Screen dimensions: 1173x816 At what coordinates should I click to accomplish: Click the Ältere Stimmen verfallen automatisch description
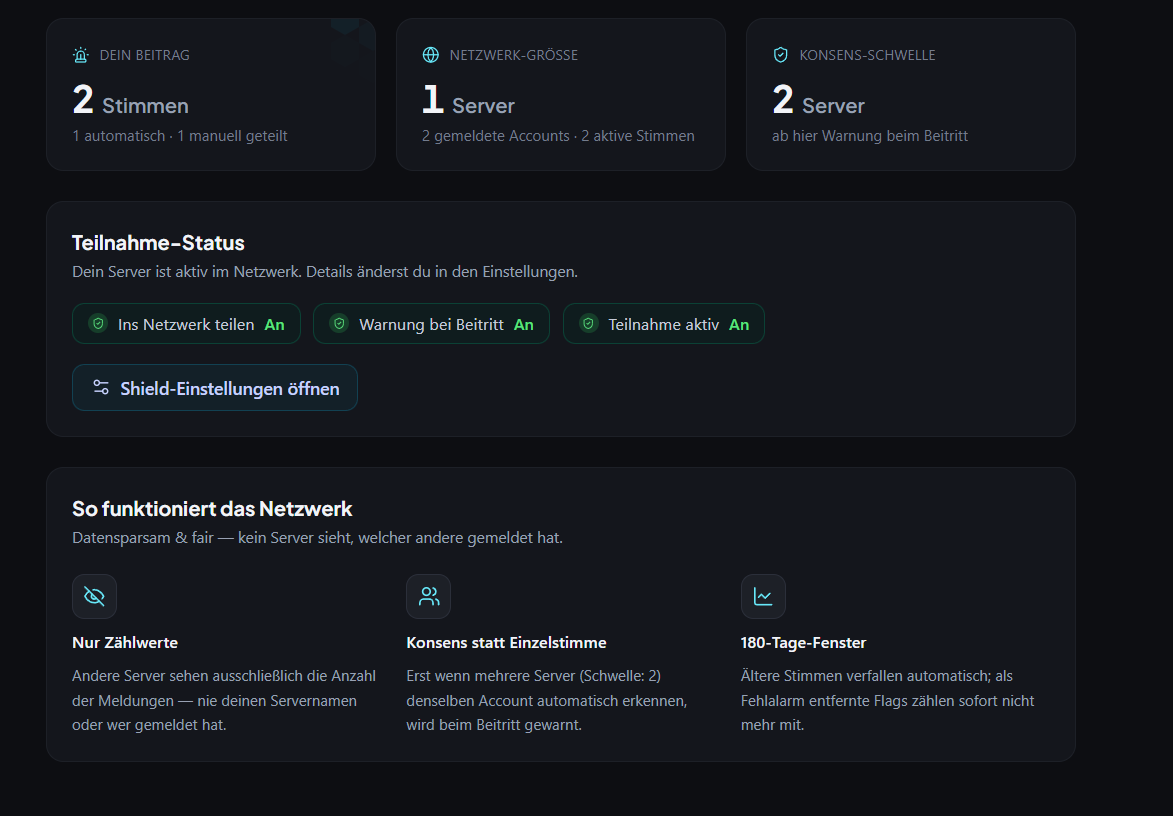coord(887,700)
